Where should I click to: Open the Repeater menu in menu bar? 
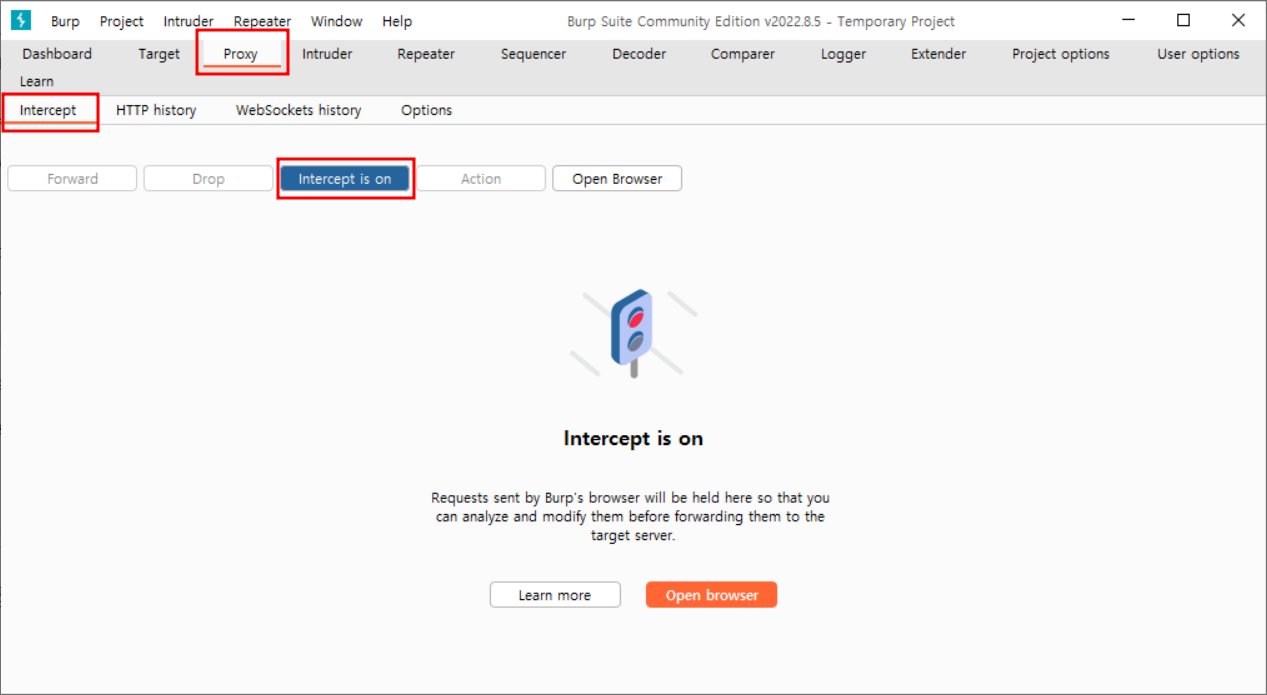pos(262,21)
